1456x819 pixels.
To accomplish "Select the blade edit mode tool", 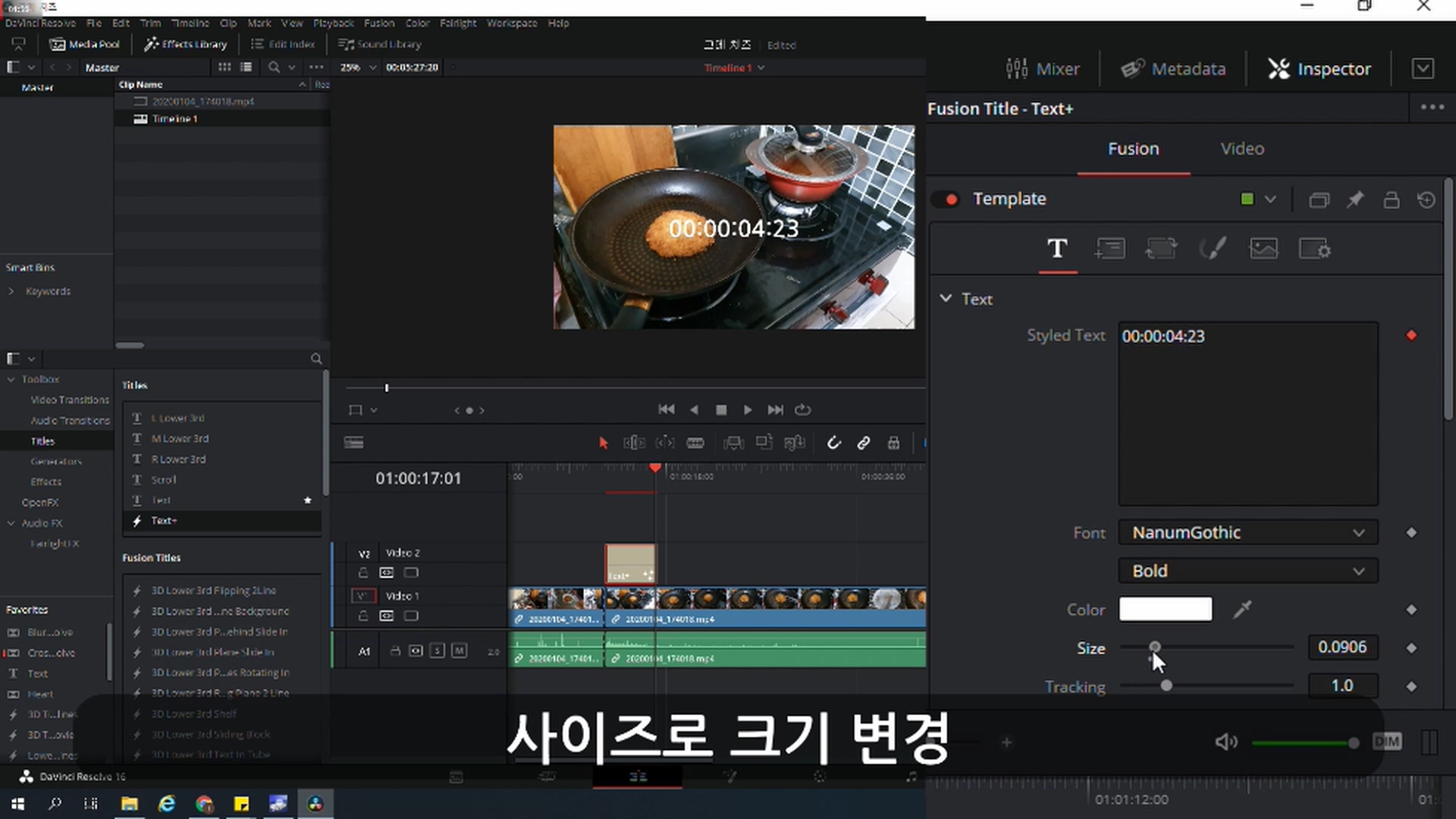I will point(695,443).
